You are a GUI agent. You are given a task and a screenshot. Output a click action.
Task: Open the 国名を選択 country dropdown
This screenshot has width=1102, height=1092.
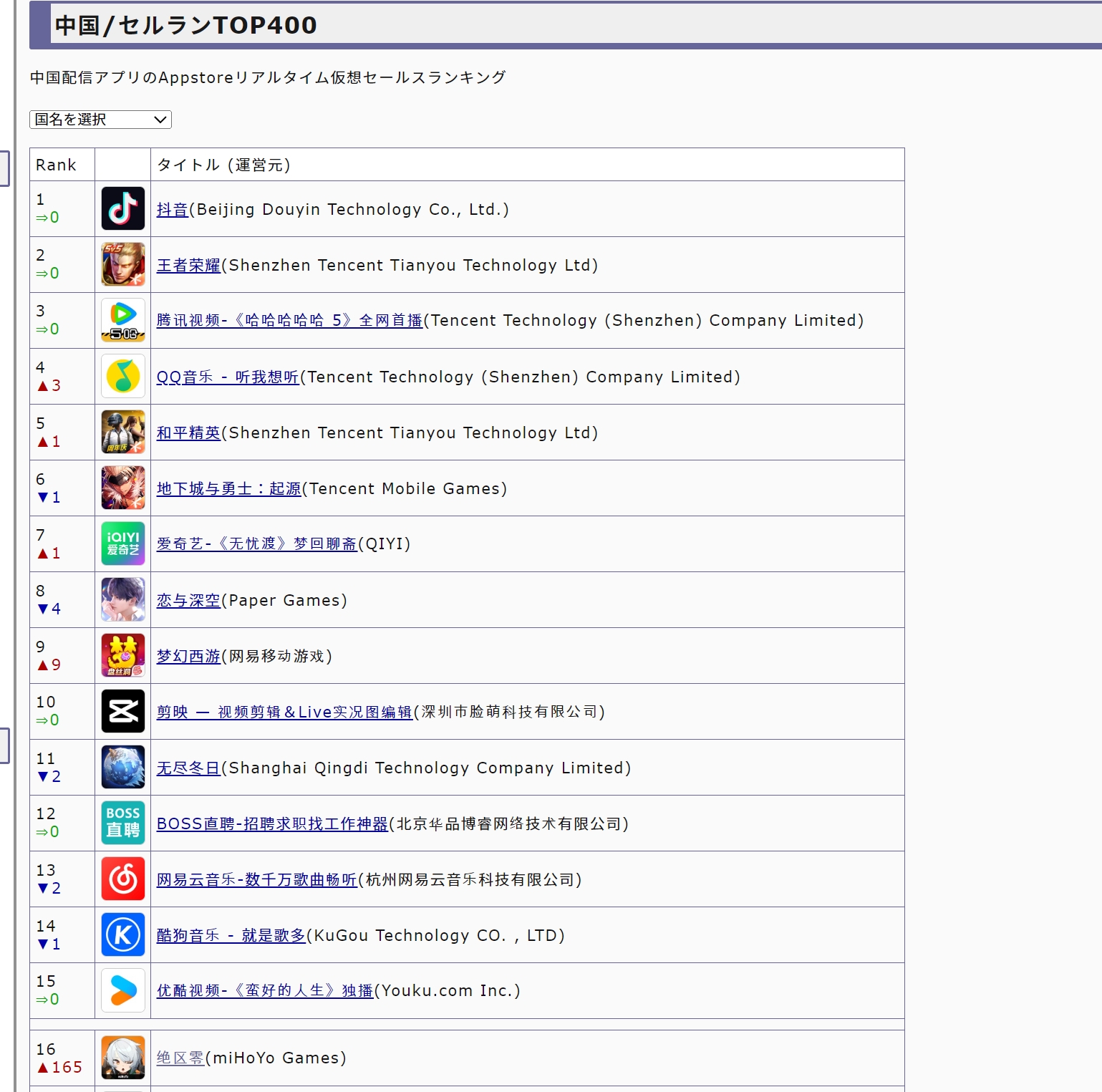pos(100,120)
